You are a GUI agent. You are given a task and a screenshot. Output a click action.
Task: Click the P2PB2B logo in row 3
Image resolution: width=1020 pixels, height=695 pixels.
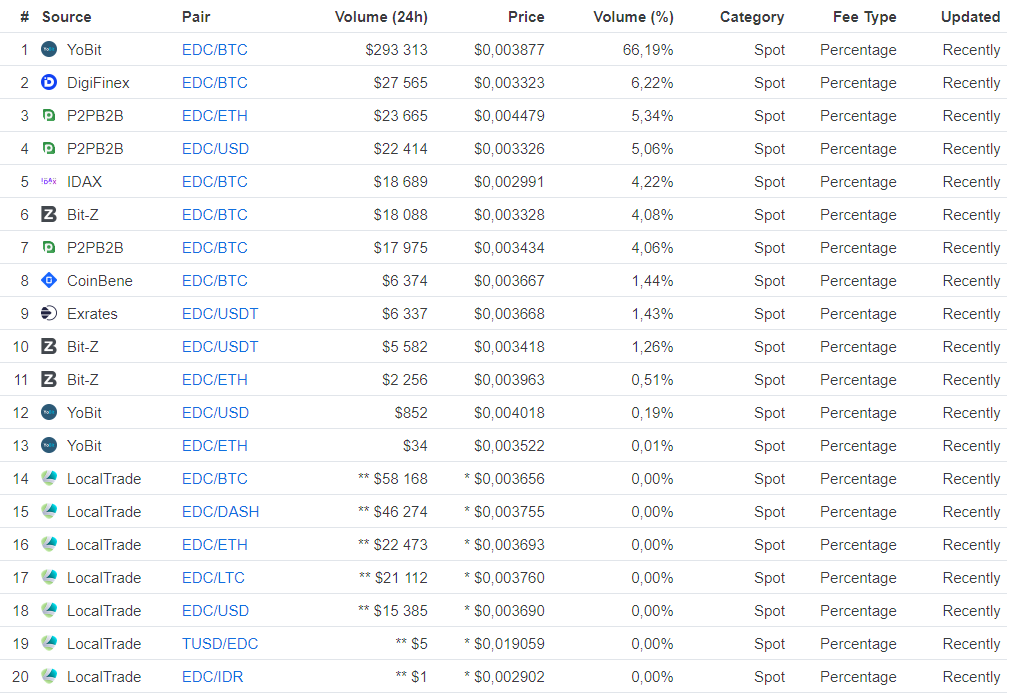pyautogui.click(x=49, y=116)
